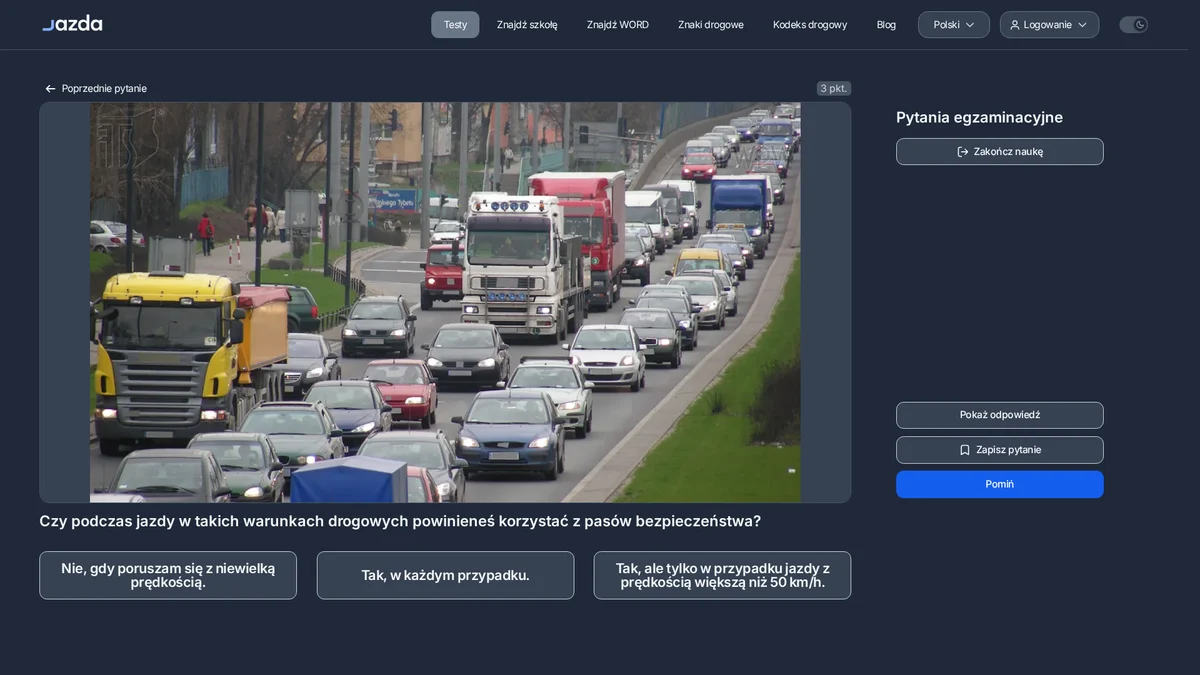Go to Znaki drogowe
Viewport: 1200px width, 675px height.
click(x=711, y=25)
